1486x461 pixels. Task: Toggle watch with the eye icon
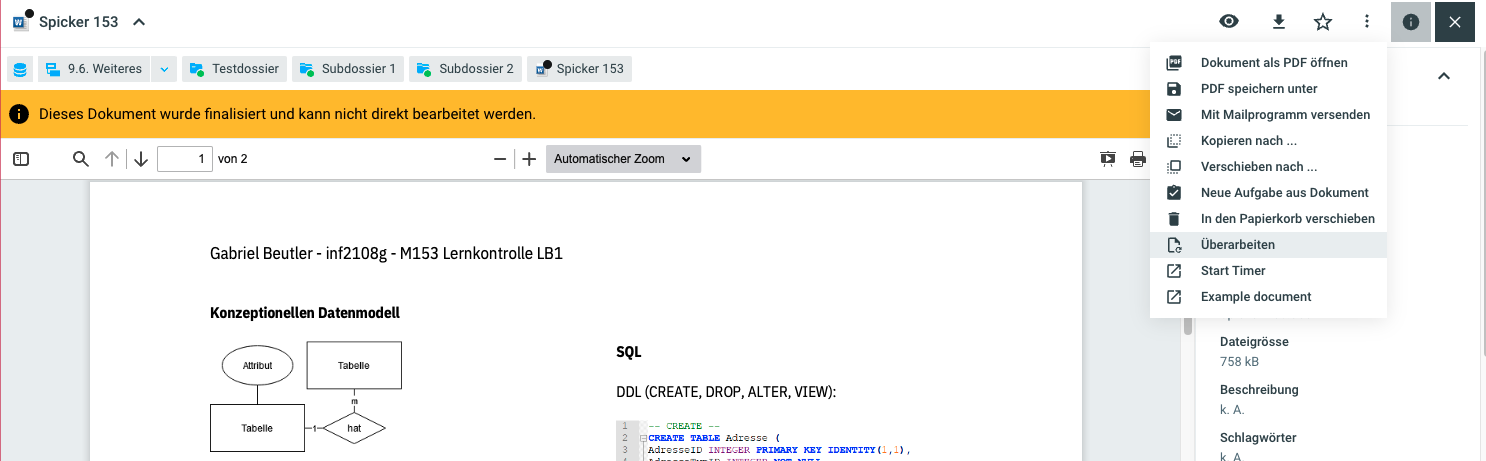click(x=1229, y=22)
